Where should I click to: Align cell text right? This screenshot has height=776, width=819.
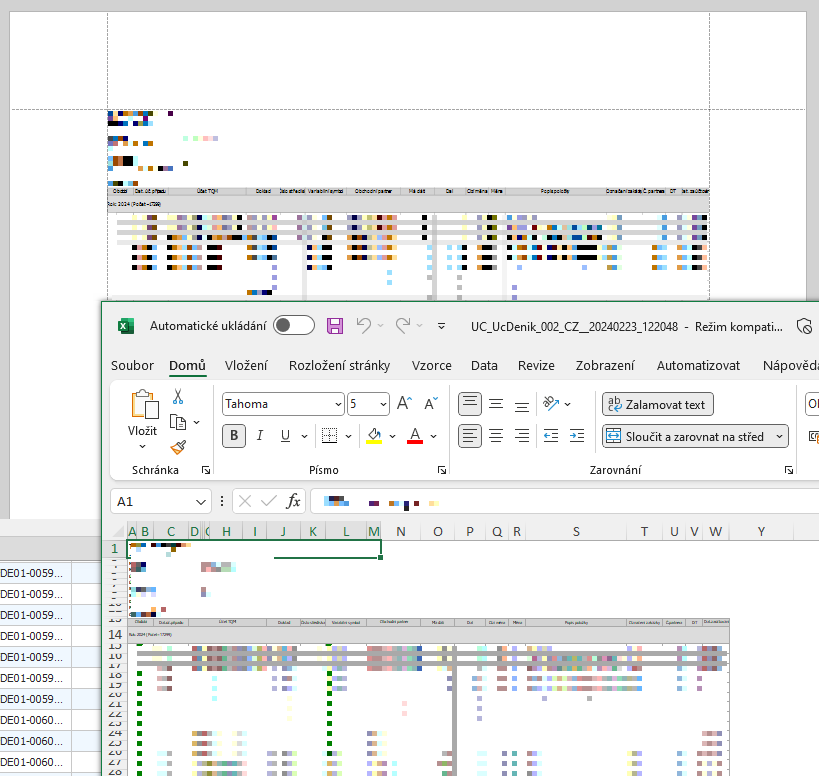click(522, 436)
